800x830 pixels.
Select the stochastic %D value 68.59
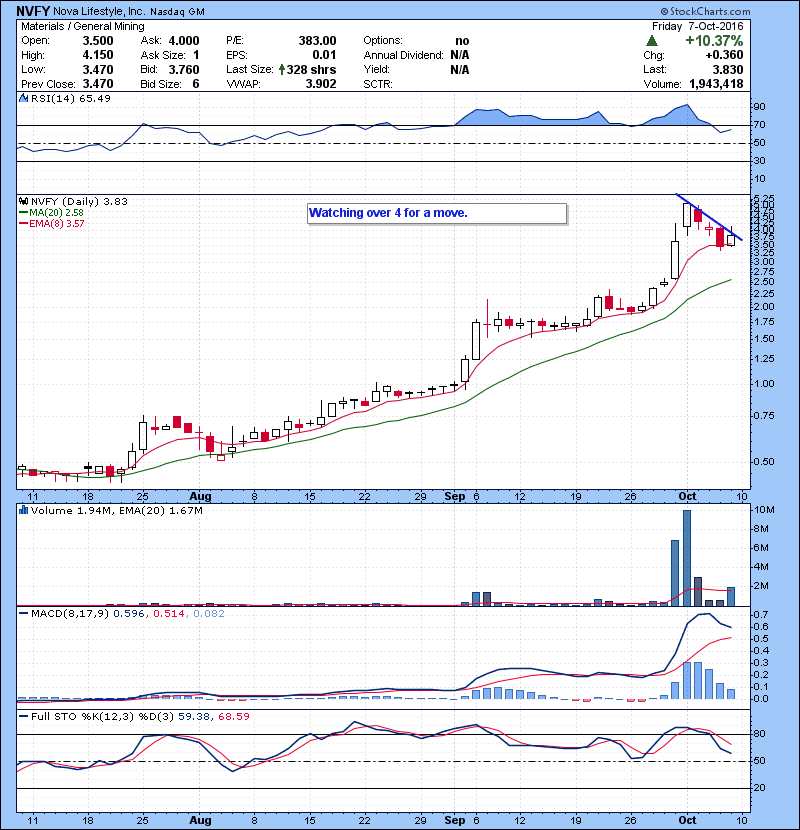pos(233,716)
